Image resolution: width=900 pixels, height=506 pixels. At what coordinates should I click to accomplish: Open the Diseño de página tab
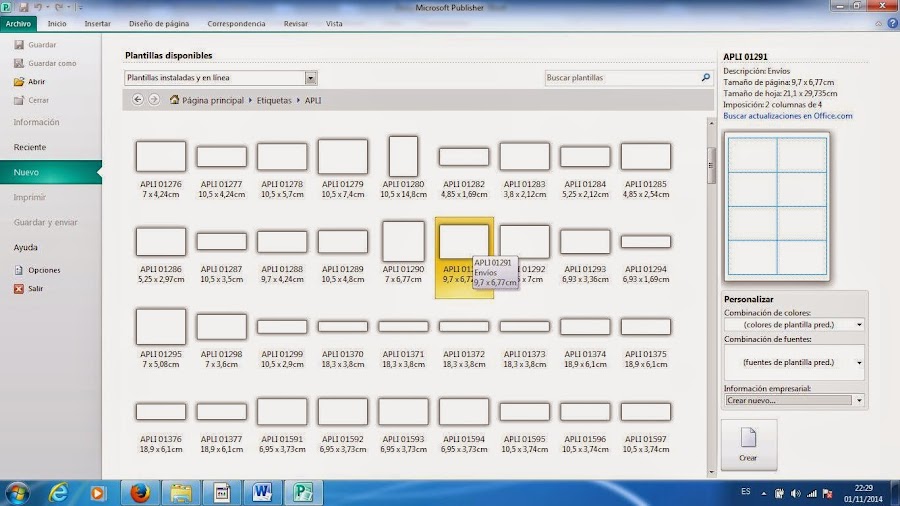(x=159, y=24)
